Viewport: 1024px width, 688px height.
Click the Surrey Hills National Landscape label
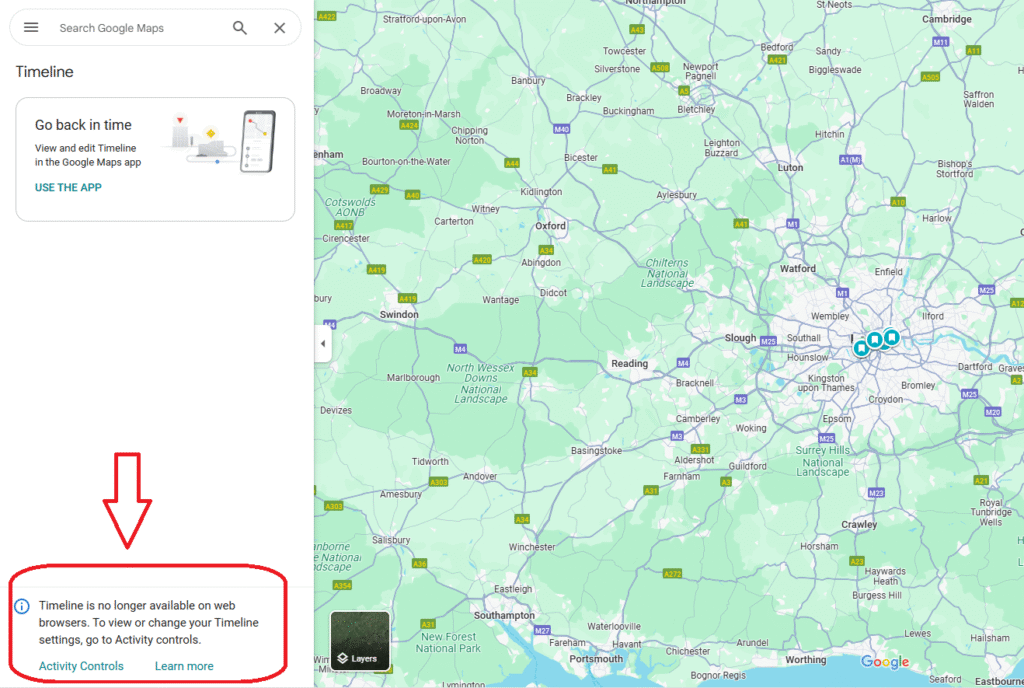823,461
